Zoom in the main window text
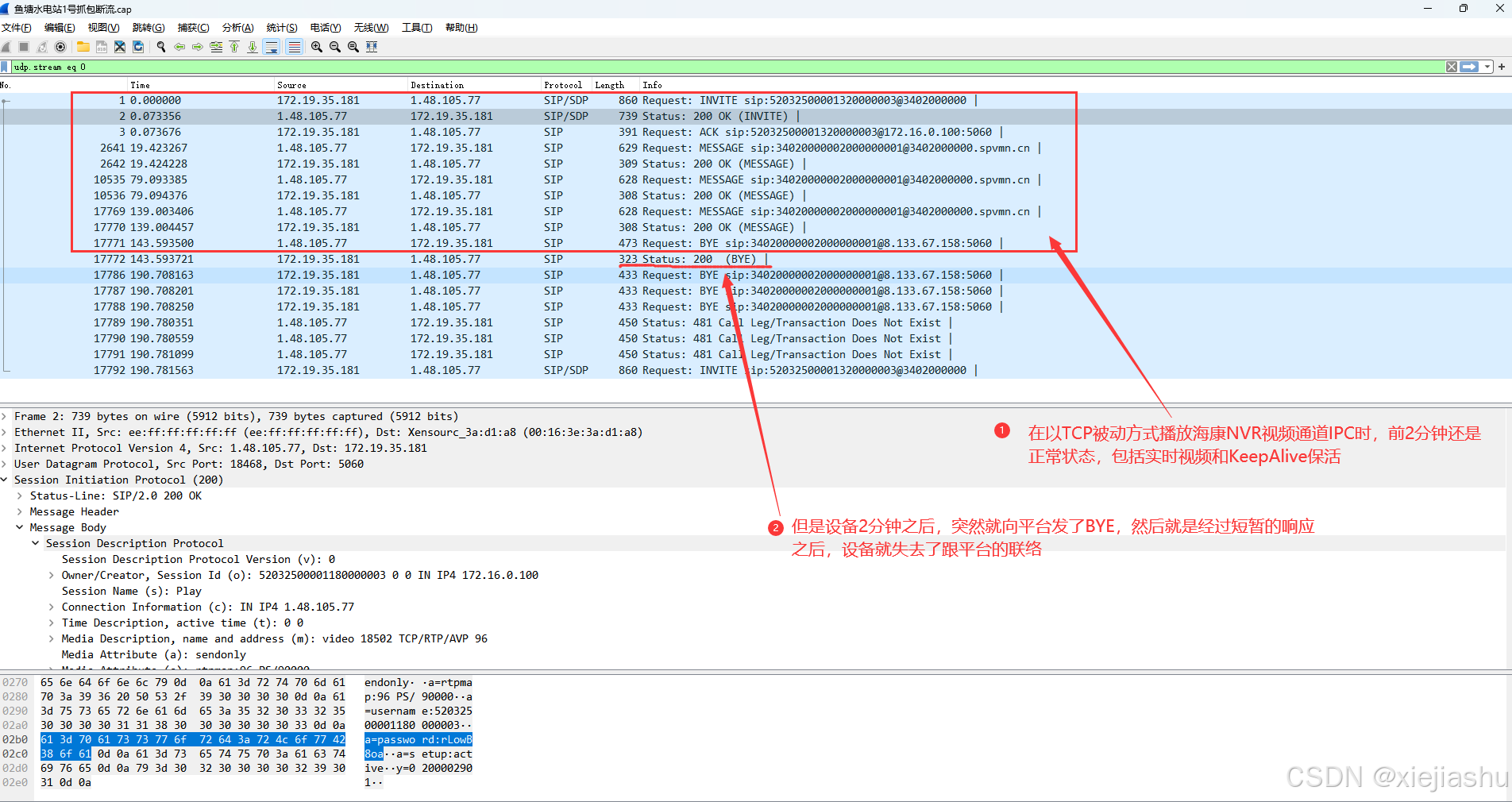 click(x=317, y=47)
